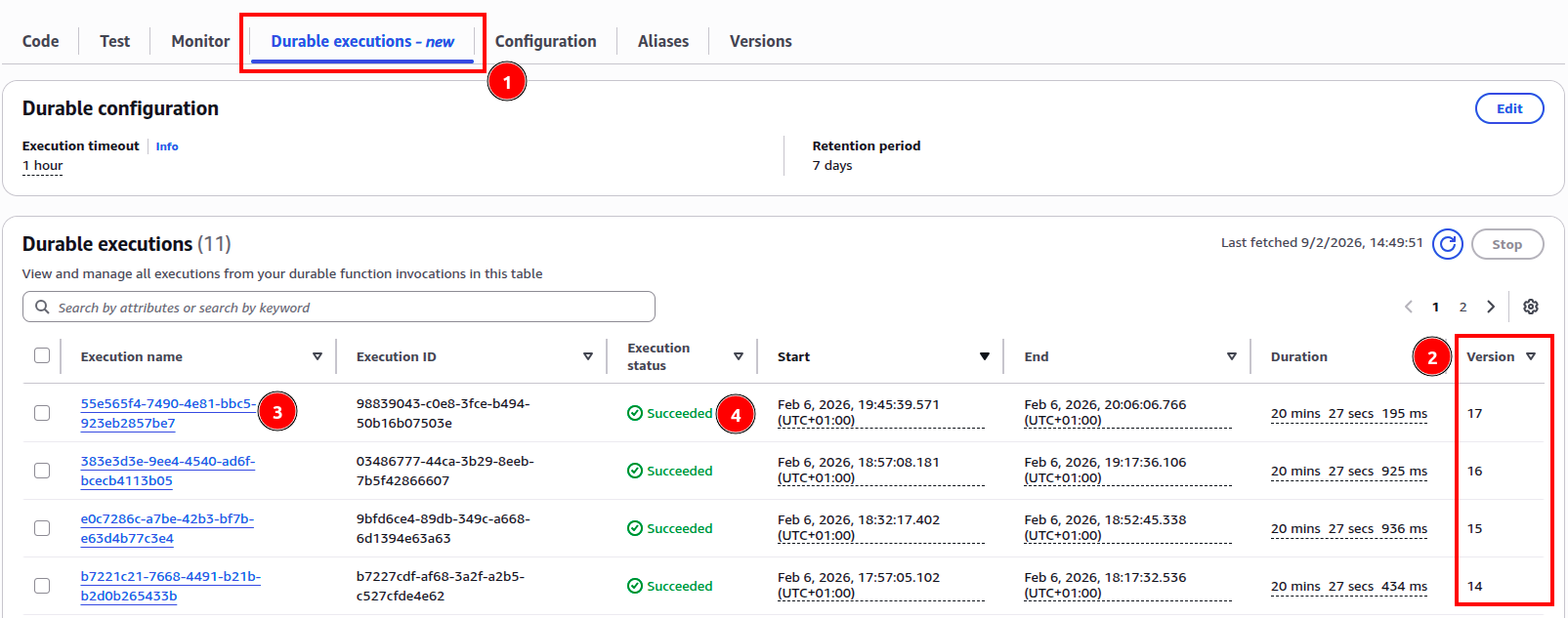Screen dimensions: 1568x618
Task: Click end time Feb 6, 2026, 18:52:45.338
Action: pyautogui.click(x=1128, y=527)
